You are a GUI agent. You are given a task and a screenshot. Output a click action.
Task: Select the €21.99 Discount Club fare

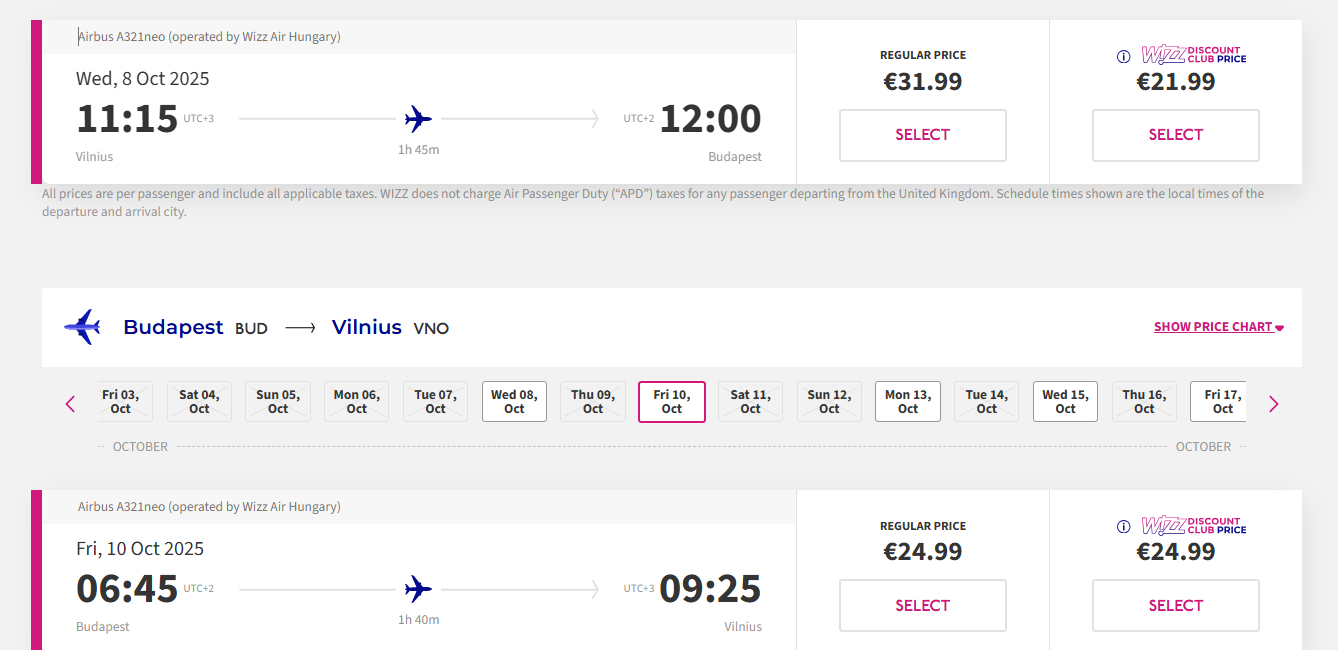click(x=1175, y=135)
